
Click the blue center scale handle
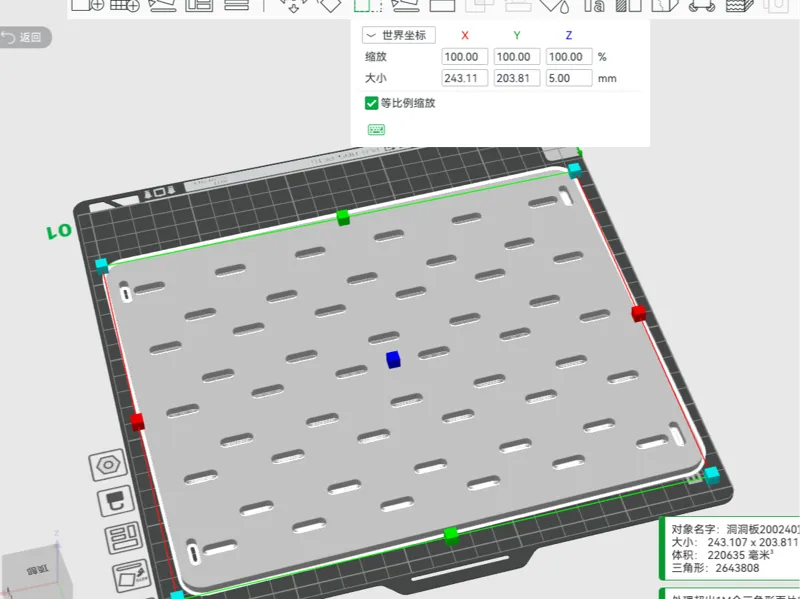(x=393, y=360)
